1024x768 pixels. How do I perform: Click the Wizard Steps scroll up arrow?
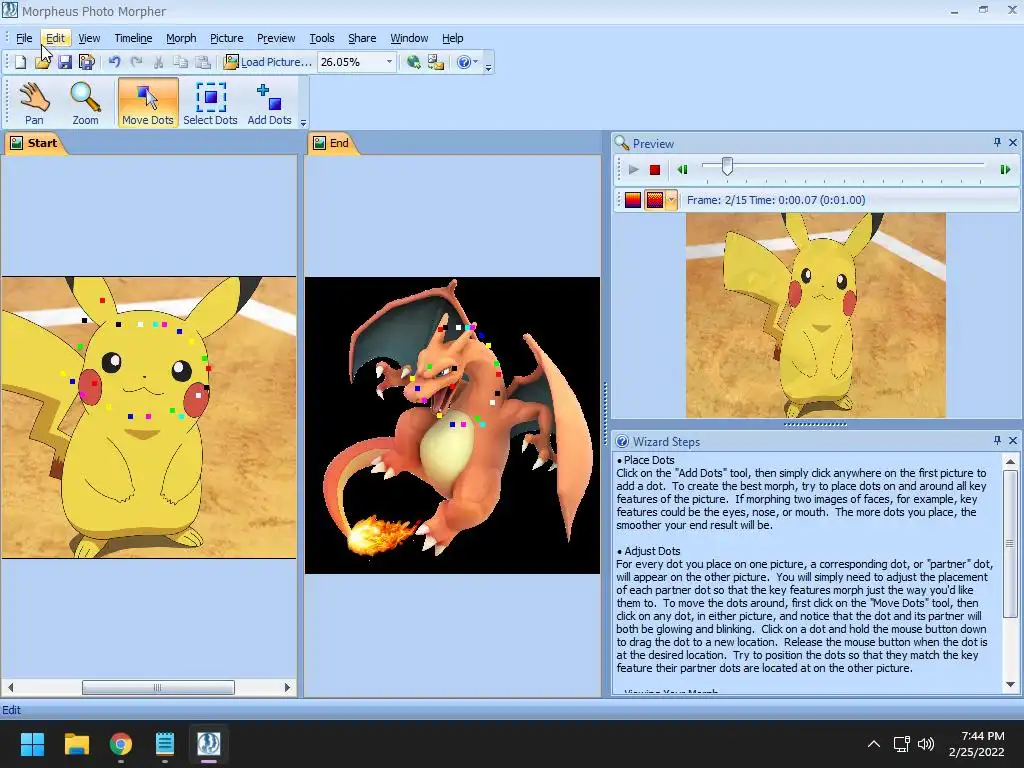[1010, 462]
